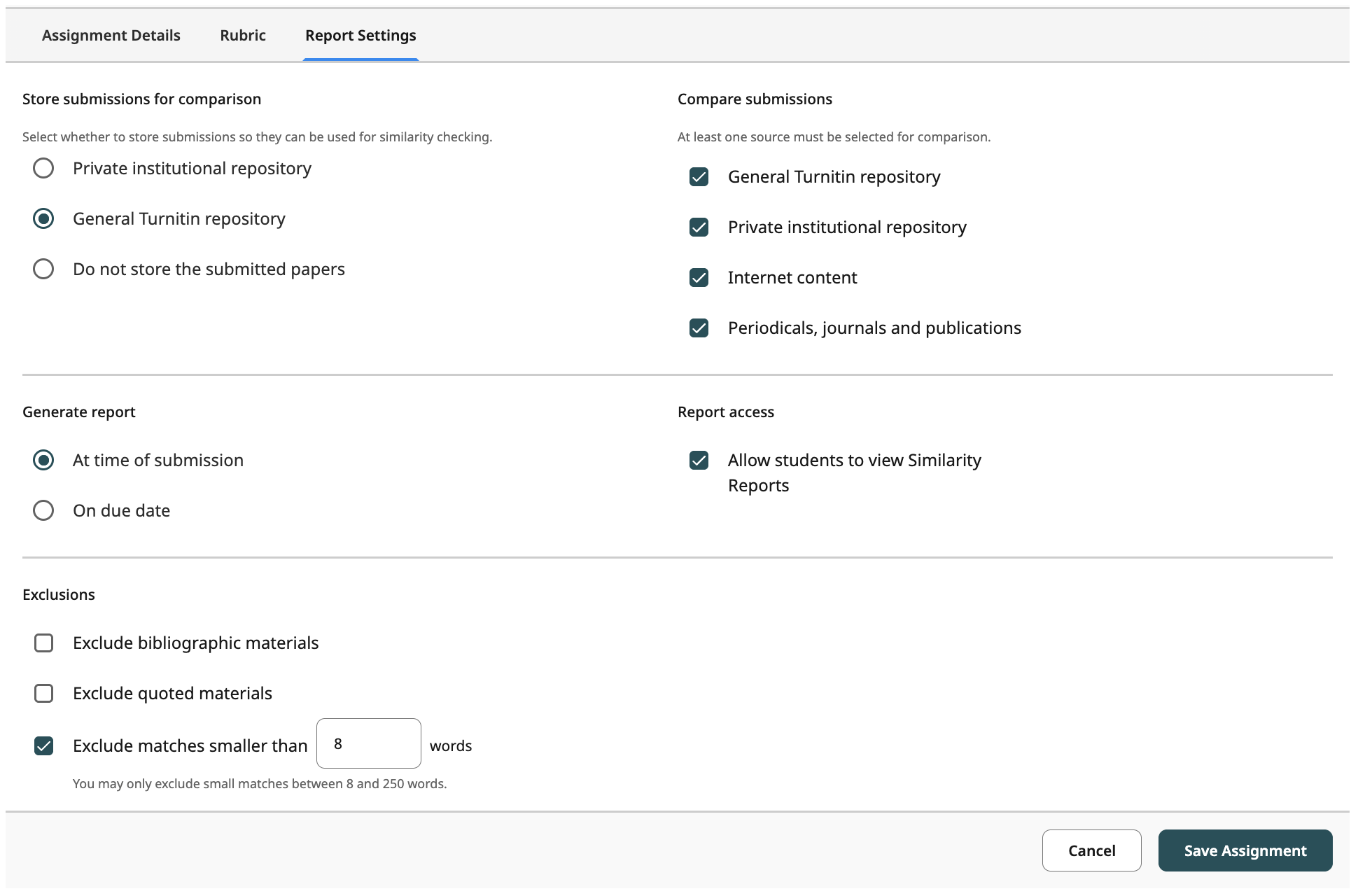Uncheck the Internet content comparison source
This screenshot has height=896, width=1358.
(699, 277)
